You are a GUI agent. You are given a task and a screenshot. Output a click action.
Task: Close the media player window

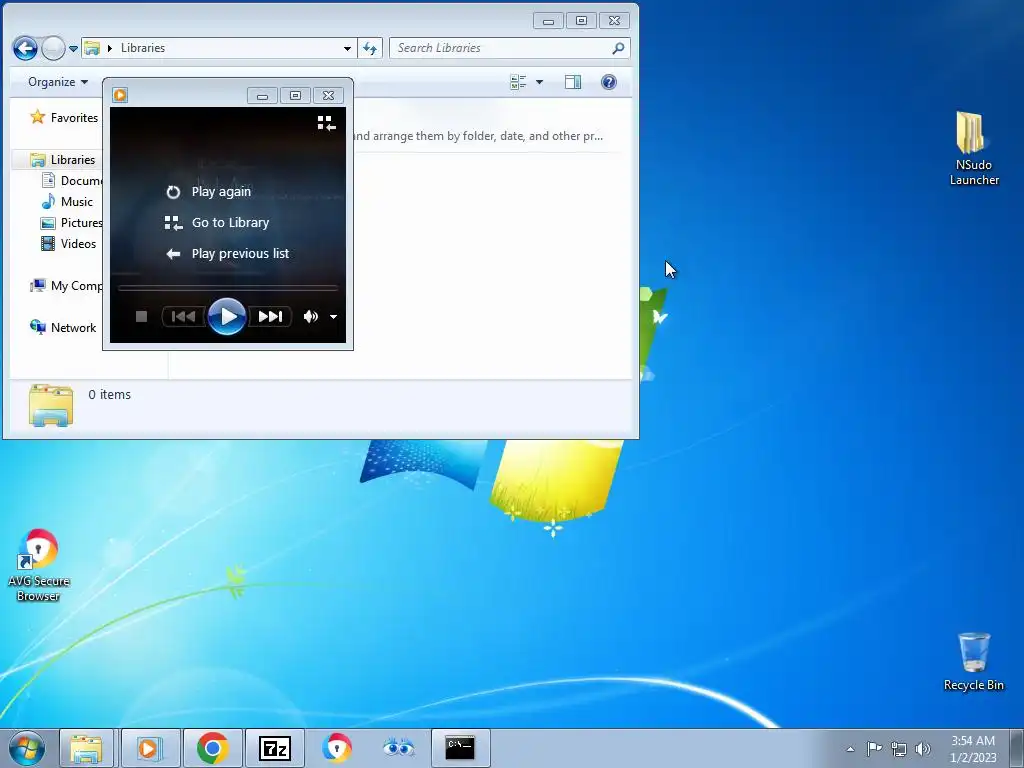328,96
